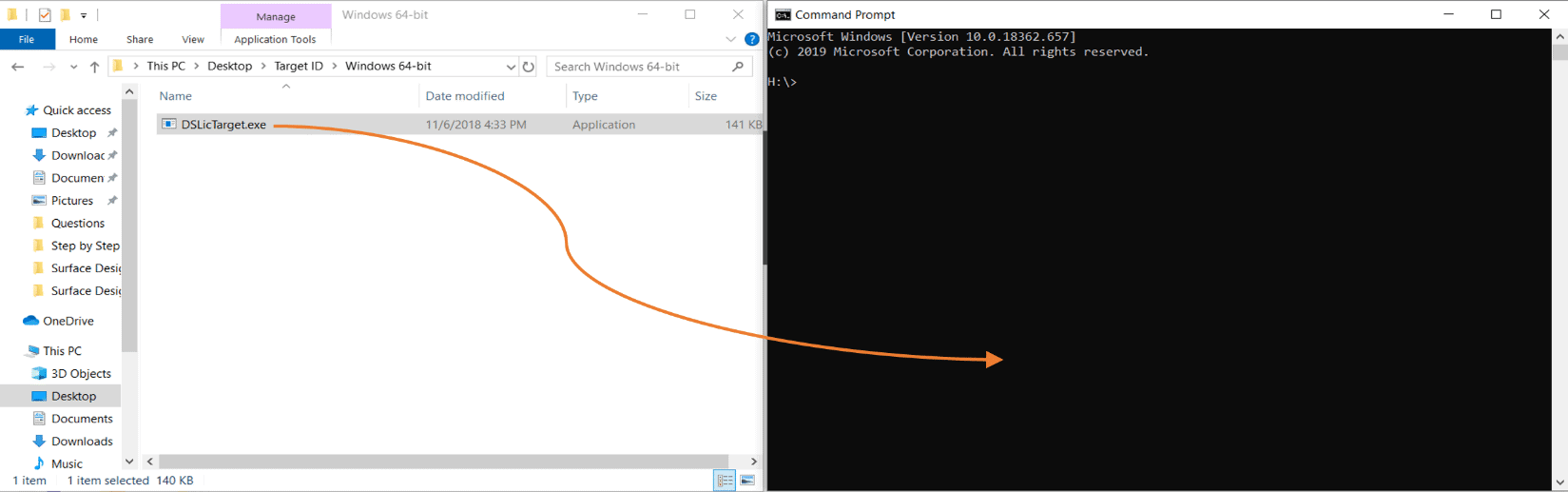
Task: Click Windows 64-bit in the address breadcrumb
Action: point(388,66)
